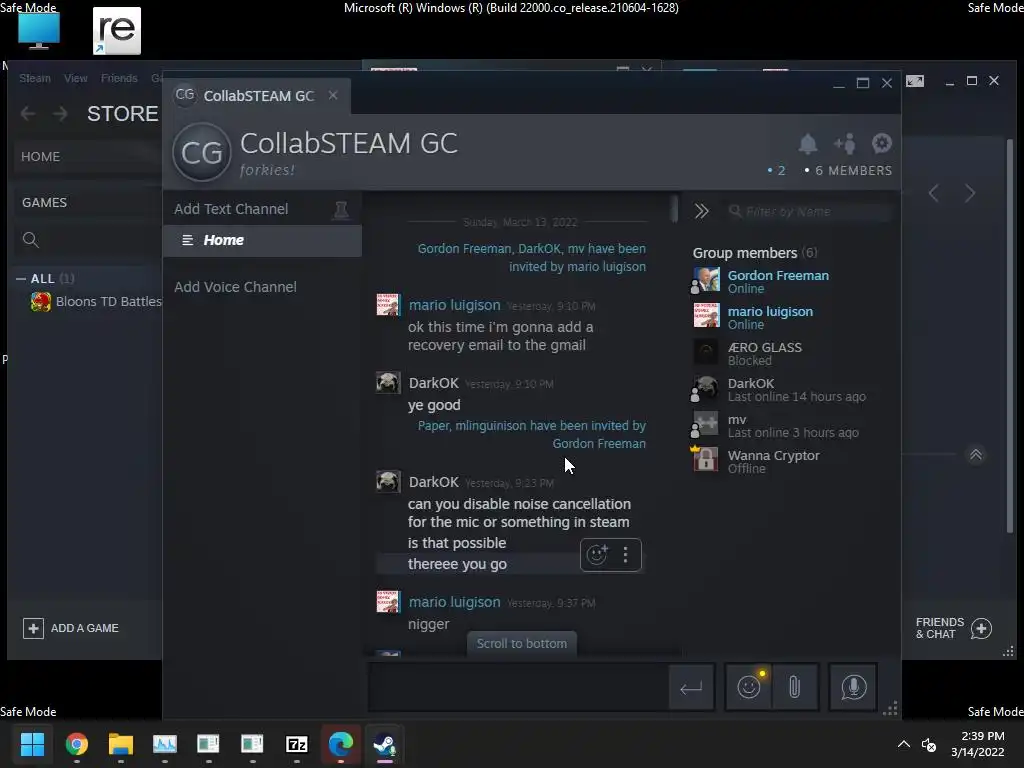This screenshot has height=768, width=1024.
Task: Click the pin icon beside Add Text Channel
Action: [x=341, y=210]
